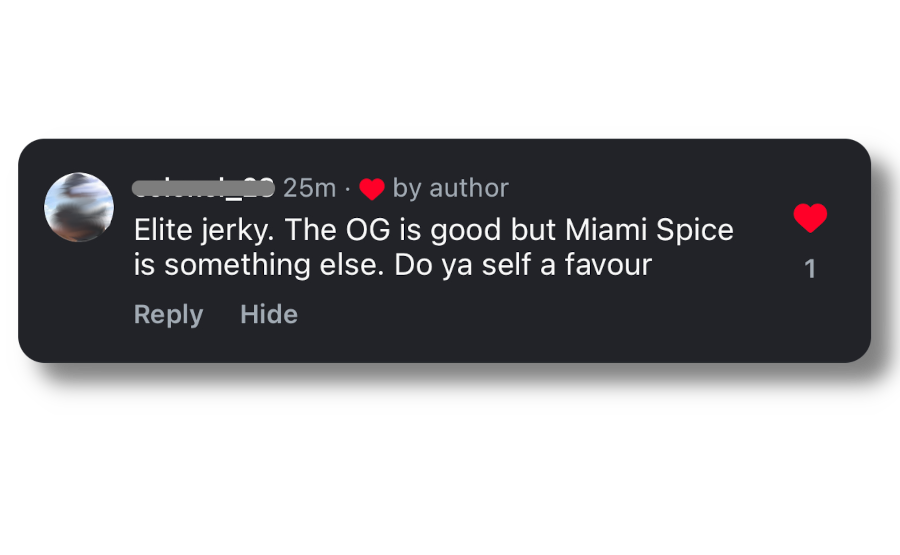Click small heart beside "by author"
The image size is (900, 555).
[x=372, y=188]
